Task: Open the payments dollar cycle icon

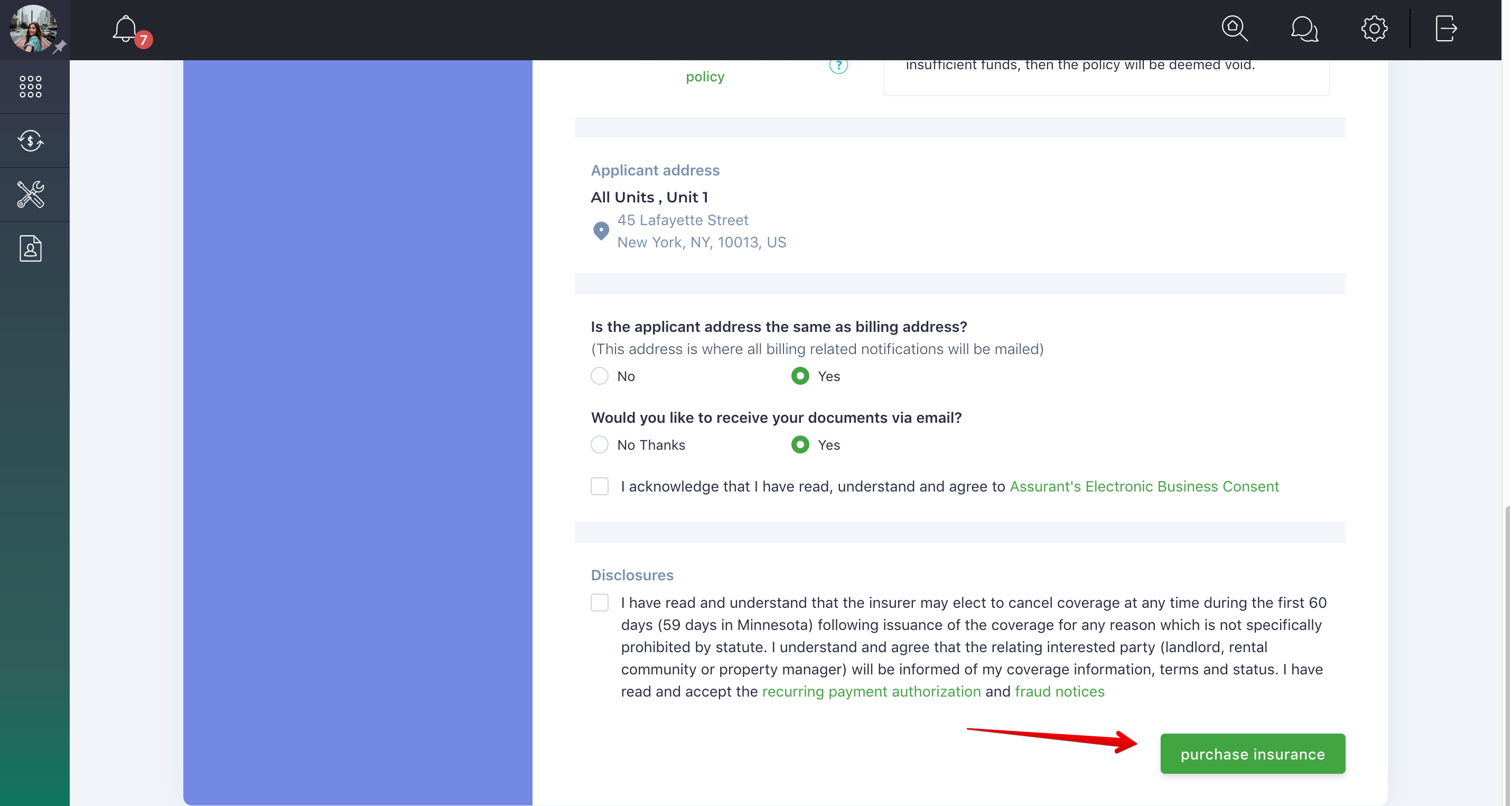Action: click(31, 141)
